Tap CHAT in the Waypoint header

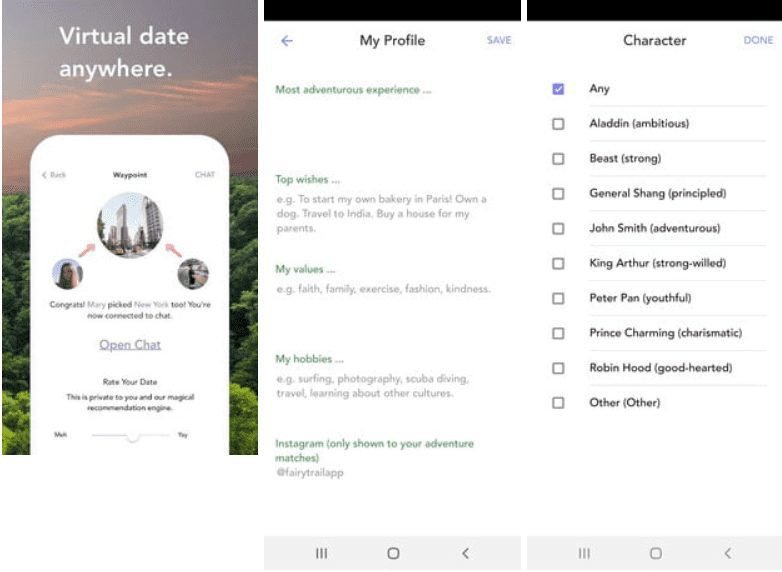click(x=204, y=175)
